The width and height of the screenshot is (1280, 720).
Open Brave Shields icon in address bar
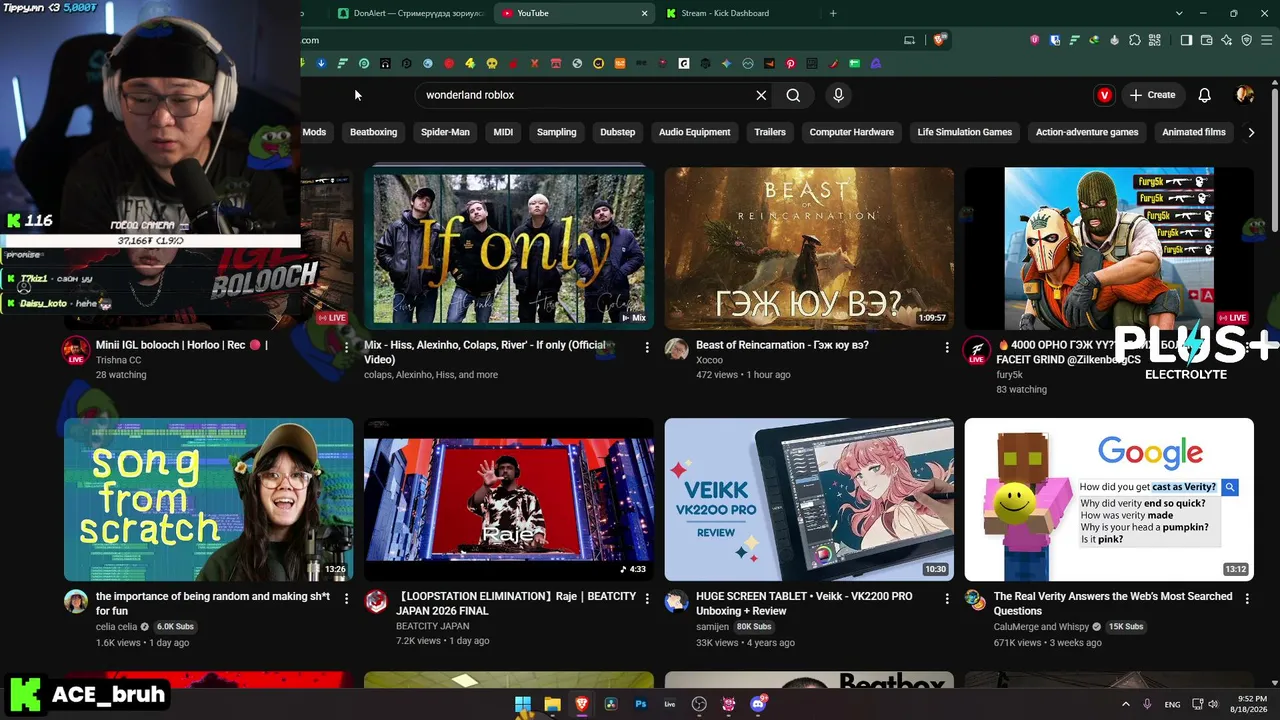point(939,40)
